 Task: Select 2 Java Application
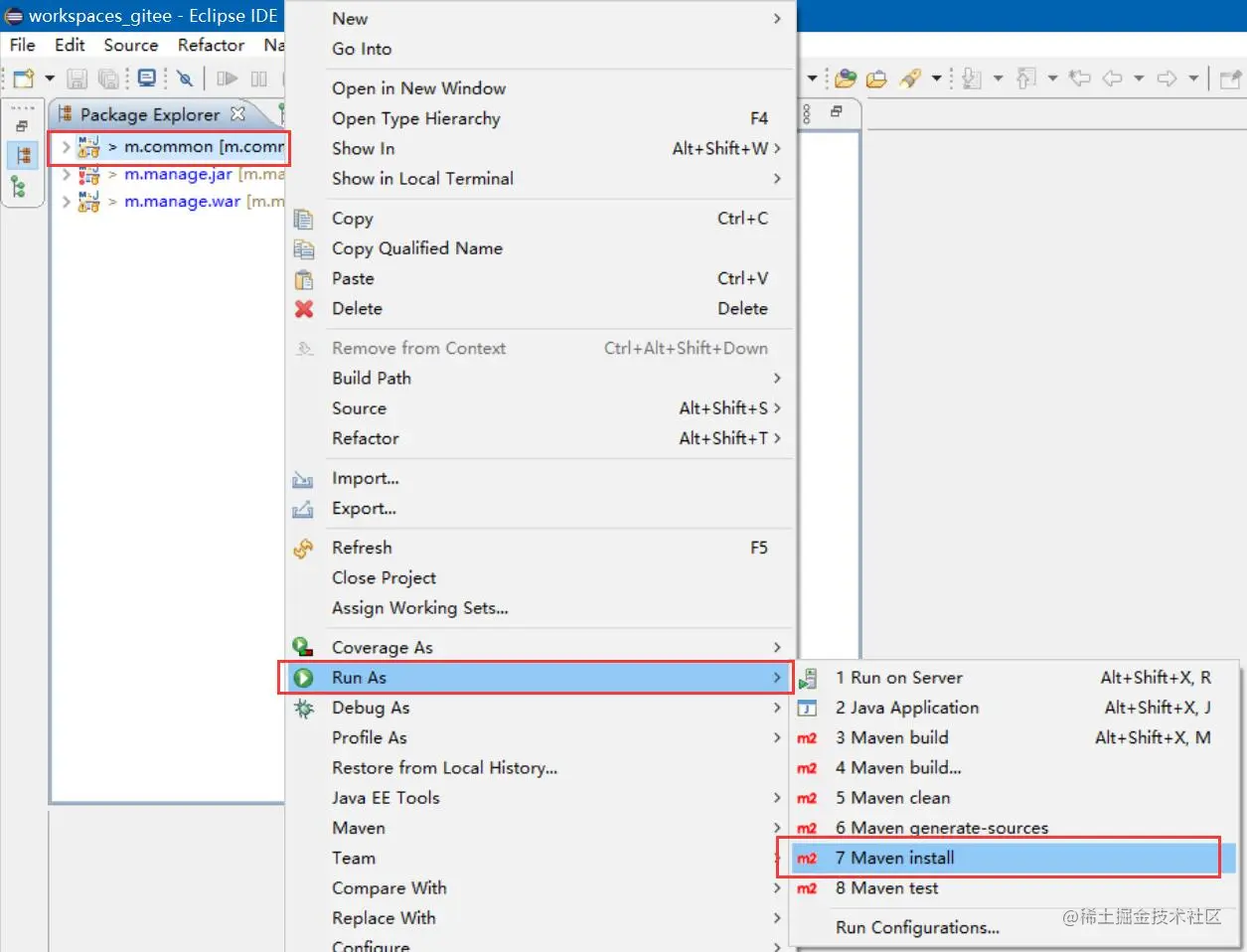[1013, 708]
